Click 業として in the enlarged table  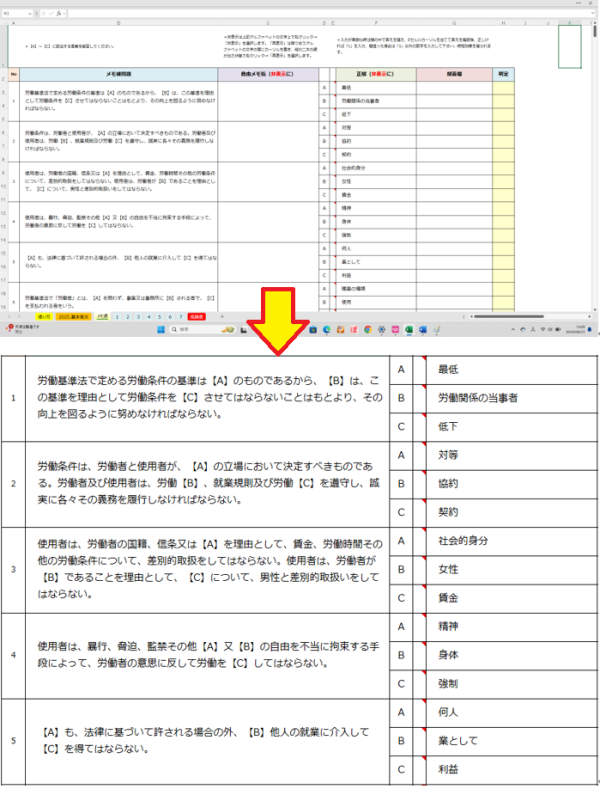458,741
